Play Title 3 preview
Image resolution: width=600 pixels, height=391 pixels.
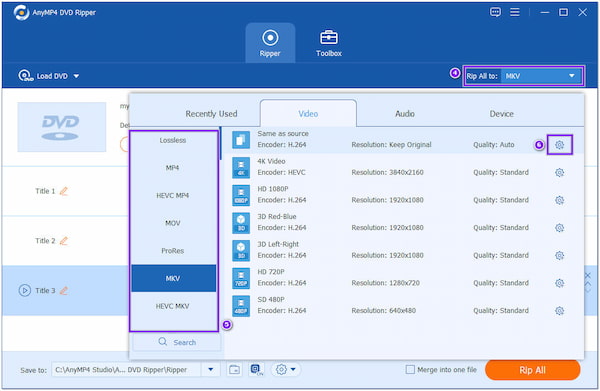tap(25, 291)
